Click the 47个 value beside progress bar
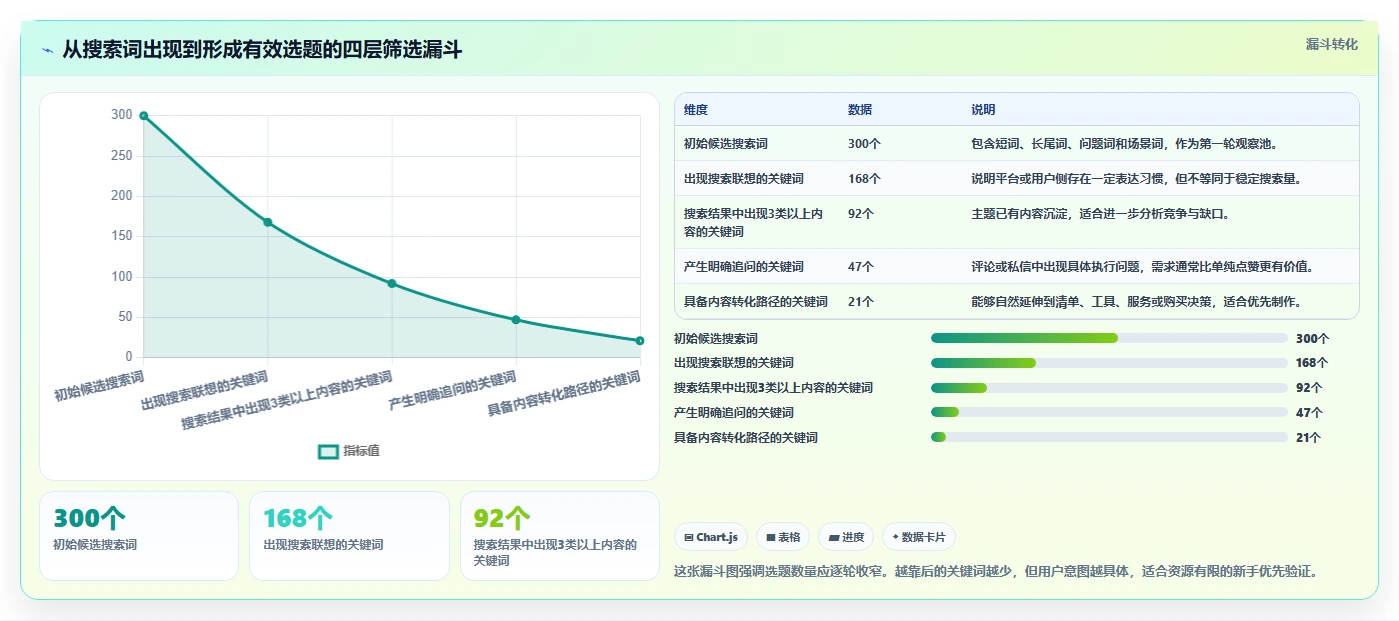Viewport: 1399px width, 621px height. 1309,412
